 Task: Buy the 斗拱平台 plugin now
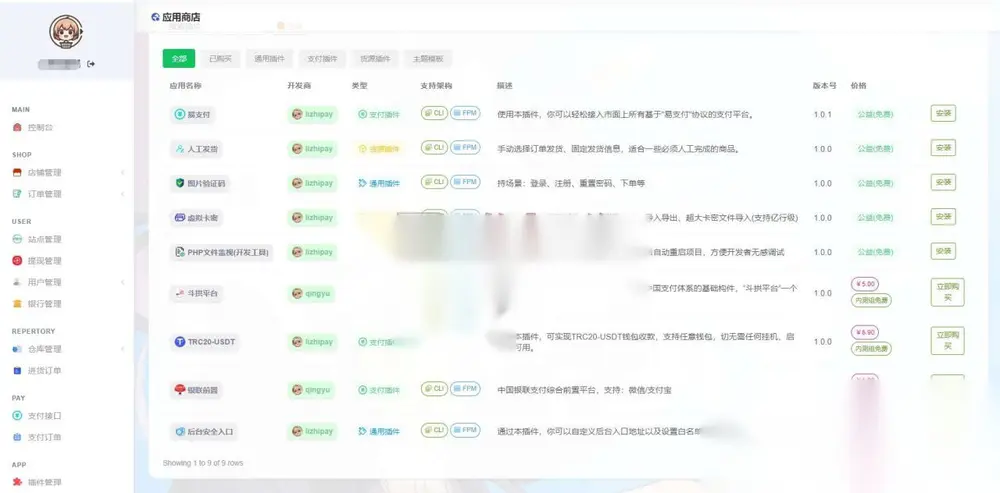click(947, 293)
